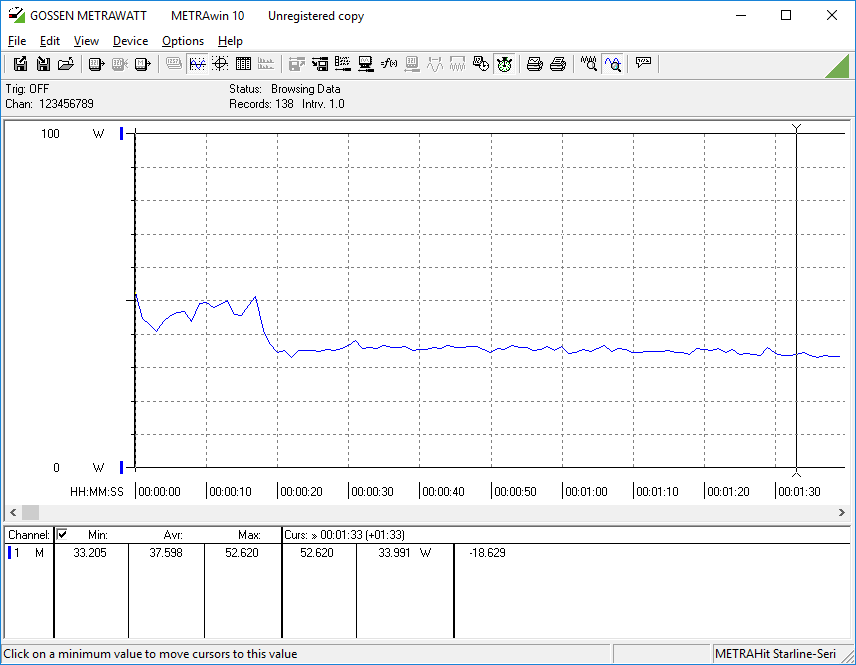The height and width of the screenshot is (665, 856).
Task: Click the cursor marker atop the chart
Action: point(796,128)
